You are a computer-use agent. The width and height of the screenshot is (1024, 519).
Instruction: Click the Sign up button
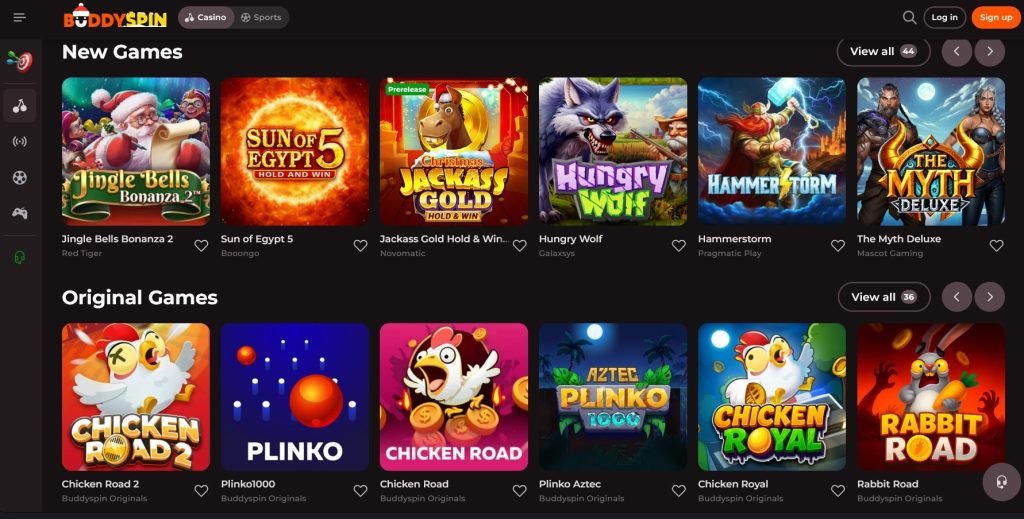[995, 17]
